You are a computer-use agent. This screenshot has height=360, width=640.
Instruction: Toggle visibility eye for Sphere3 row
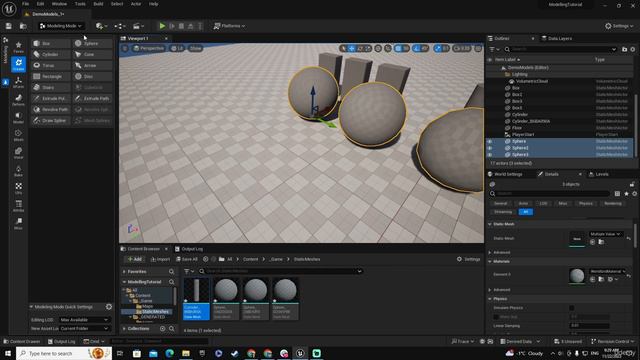(490, 155)
